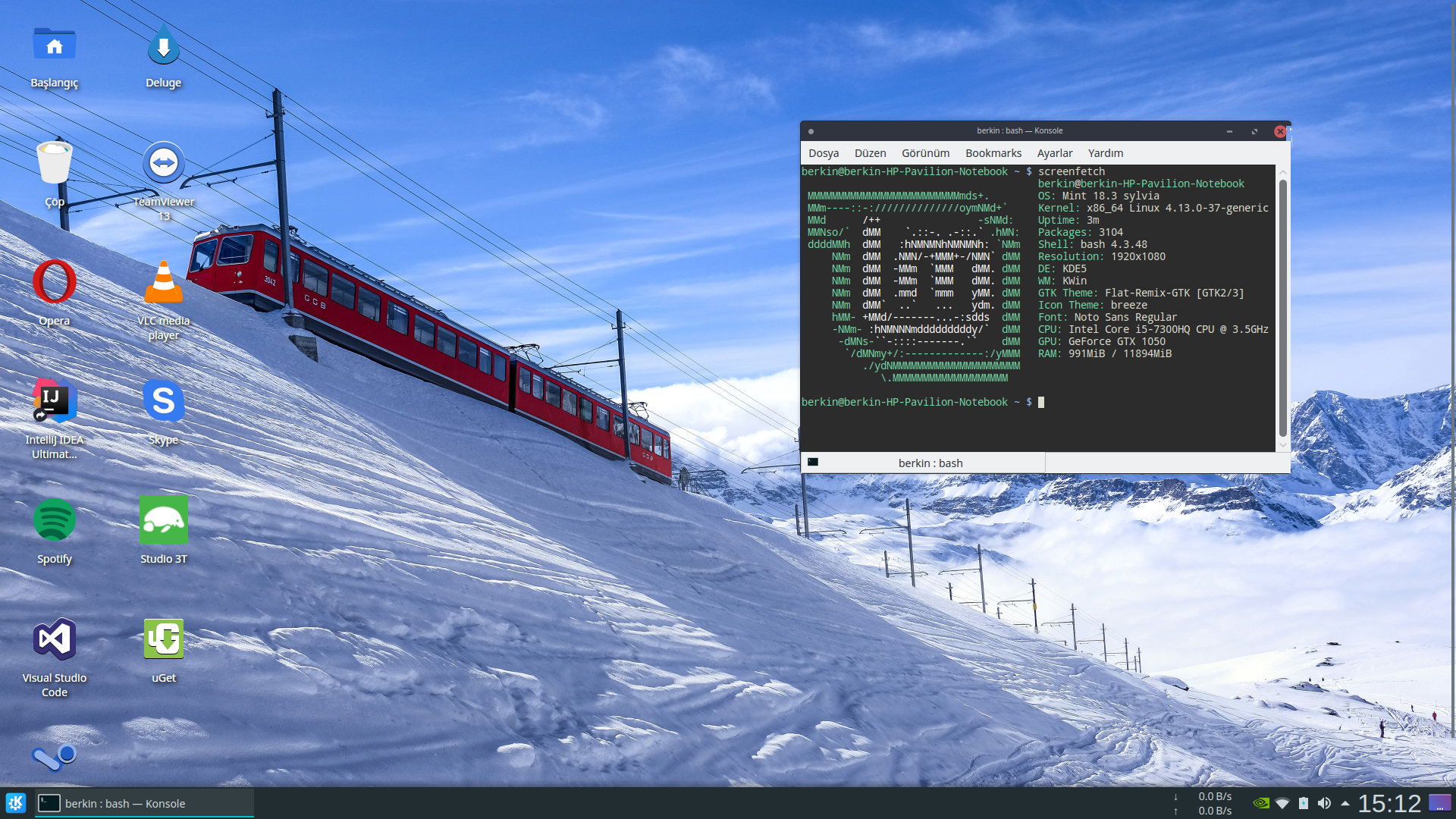Click the Konsole scrollbar up arrow
This screenshot has width=1456, height=819.
[x=1282, y=172]
